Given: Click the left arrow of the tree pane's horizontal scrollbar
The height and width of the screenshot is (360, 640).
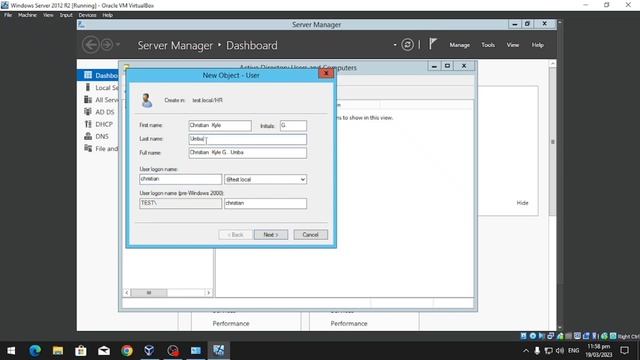Looking at the screenshot, I should coord(127,293).
